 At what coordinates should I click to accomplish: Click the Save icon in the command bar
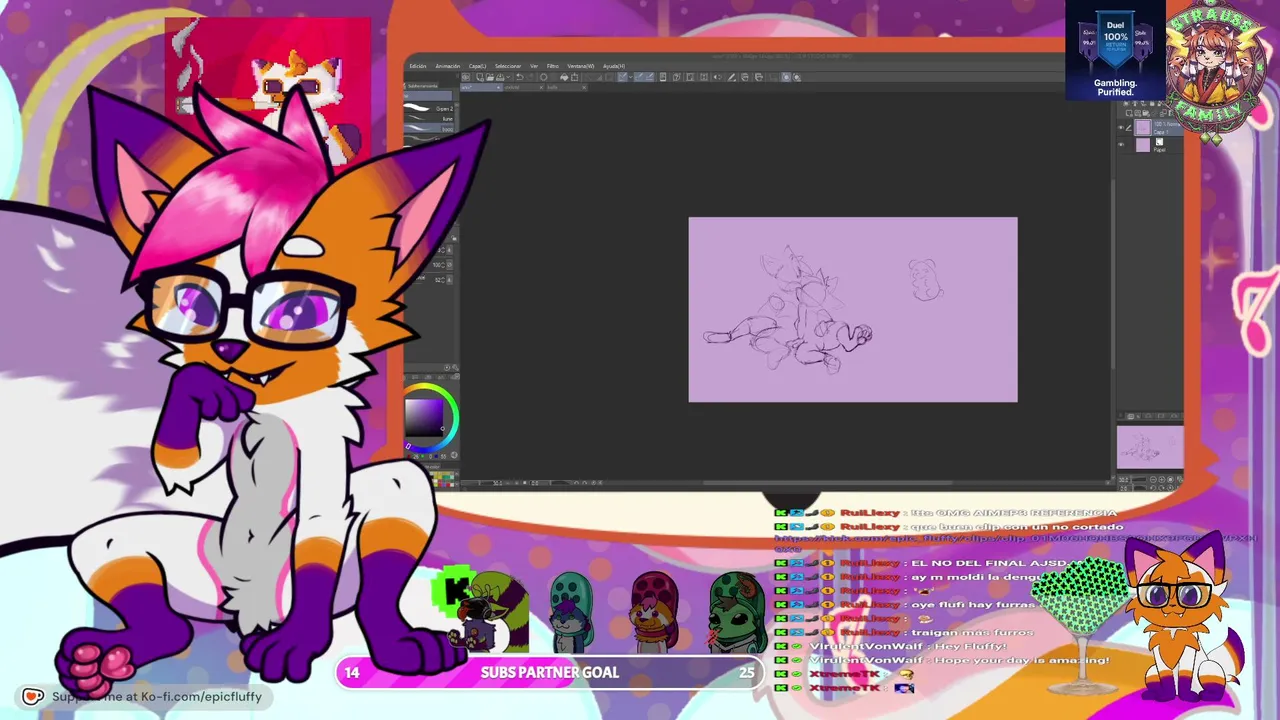[500, 77]
